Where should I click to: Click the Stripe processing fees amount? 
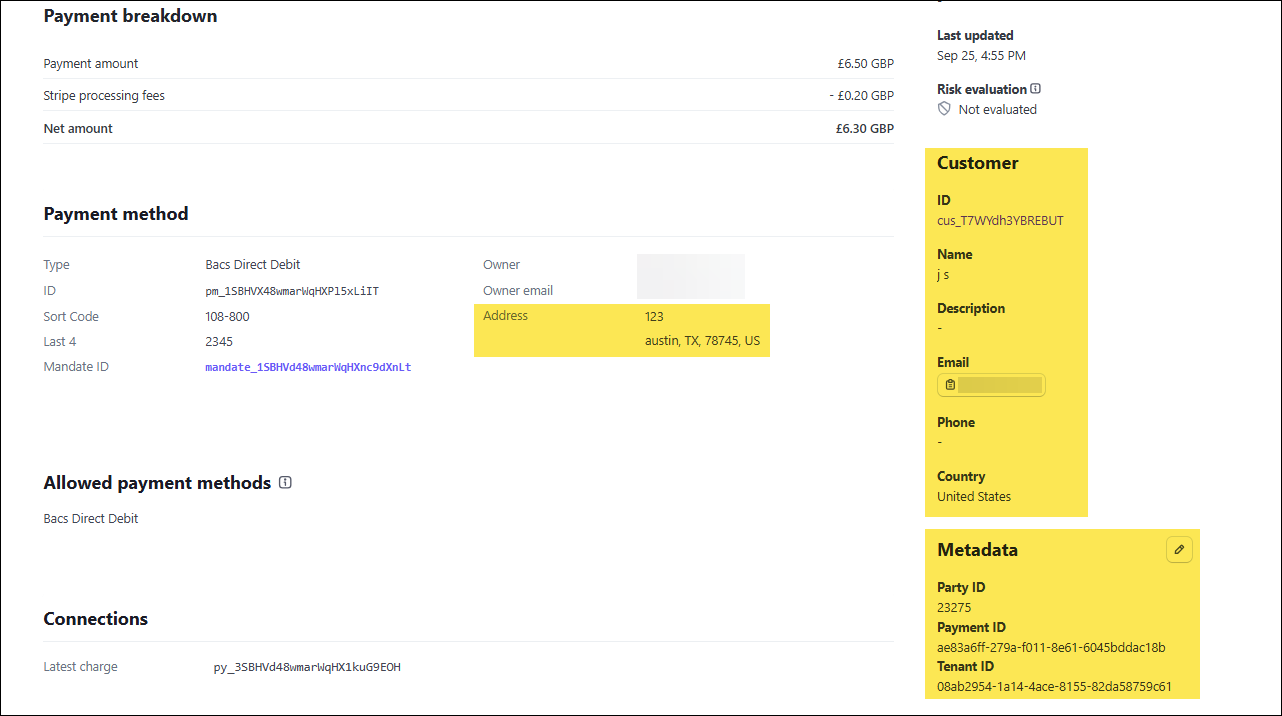(x=861, y=96)
